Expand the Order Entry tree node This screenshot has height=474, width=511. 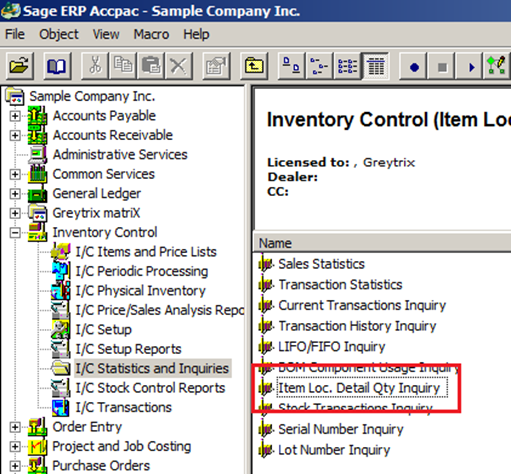[15, 427]
